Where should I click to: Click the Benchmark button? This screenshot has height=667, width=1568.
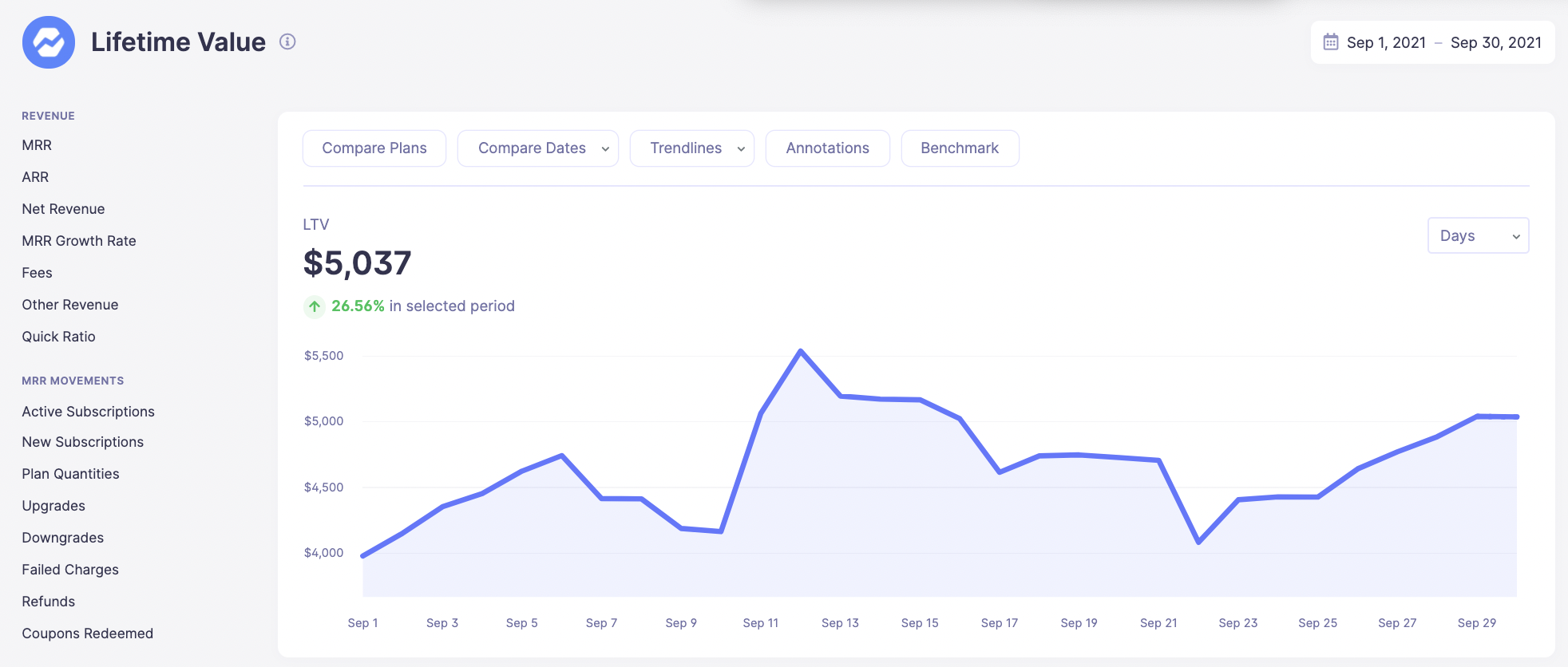959,148
